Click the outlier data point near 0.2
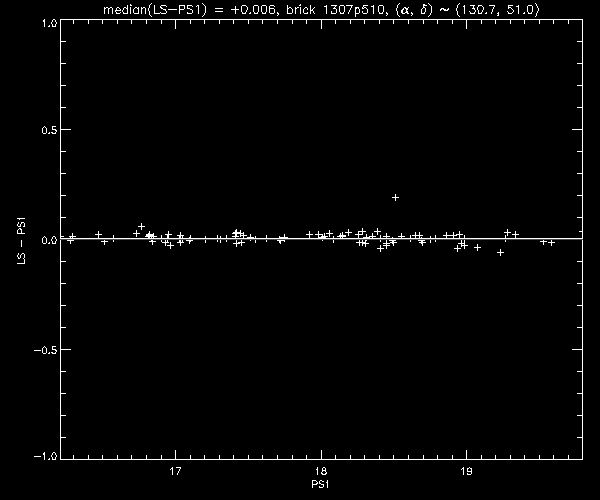600x500 pixels. pyautogui.click(x=395, y=197)
